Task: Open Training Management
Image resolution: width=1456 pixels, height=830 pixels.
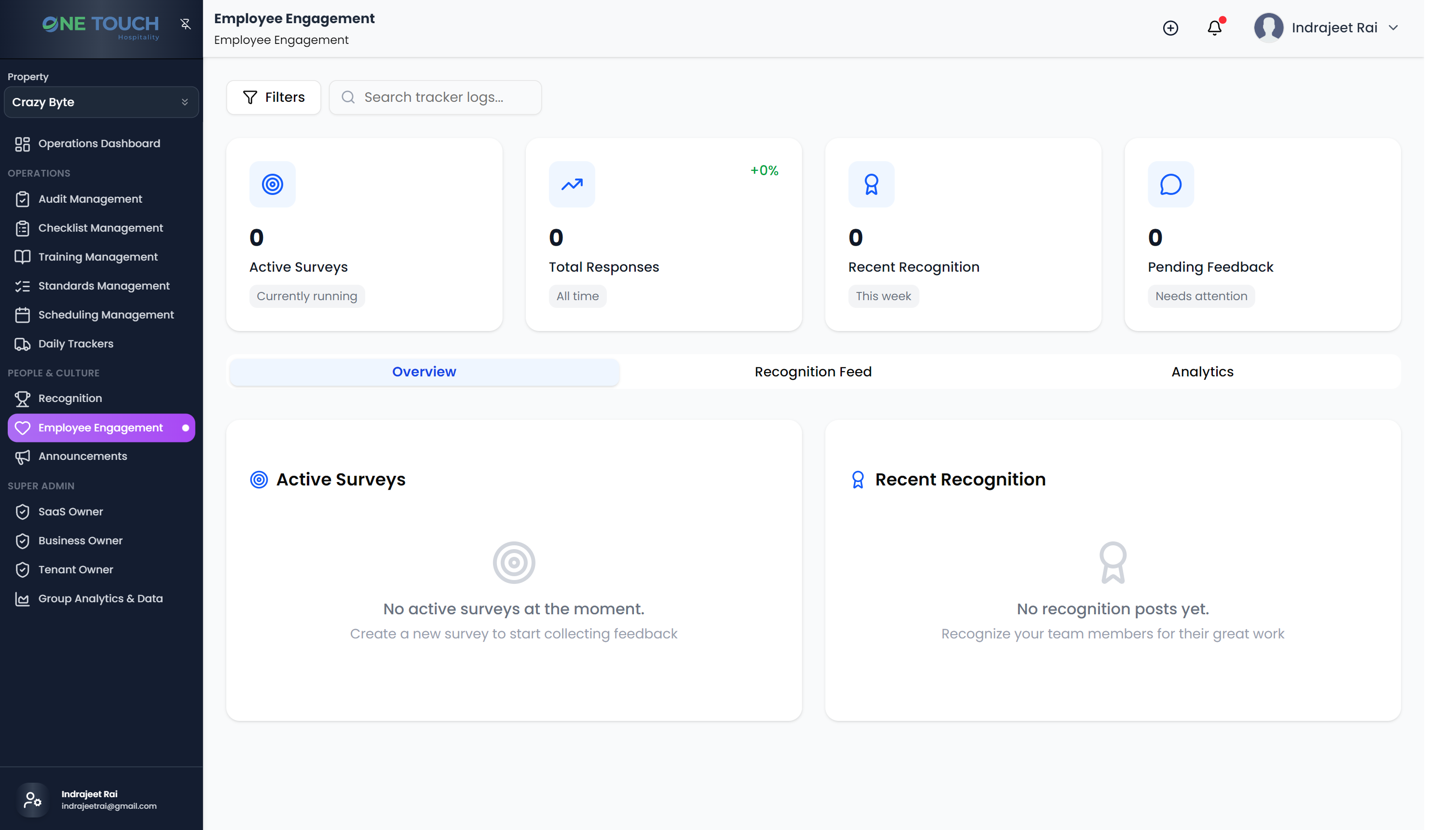Action: [97, 257]
